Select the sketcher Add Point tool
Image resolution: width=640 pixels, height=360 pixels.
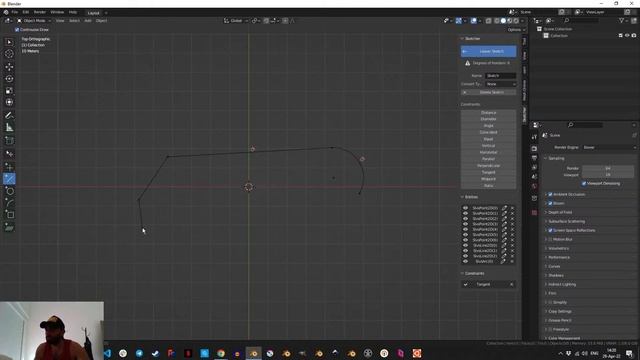pos(9,167)
